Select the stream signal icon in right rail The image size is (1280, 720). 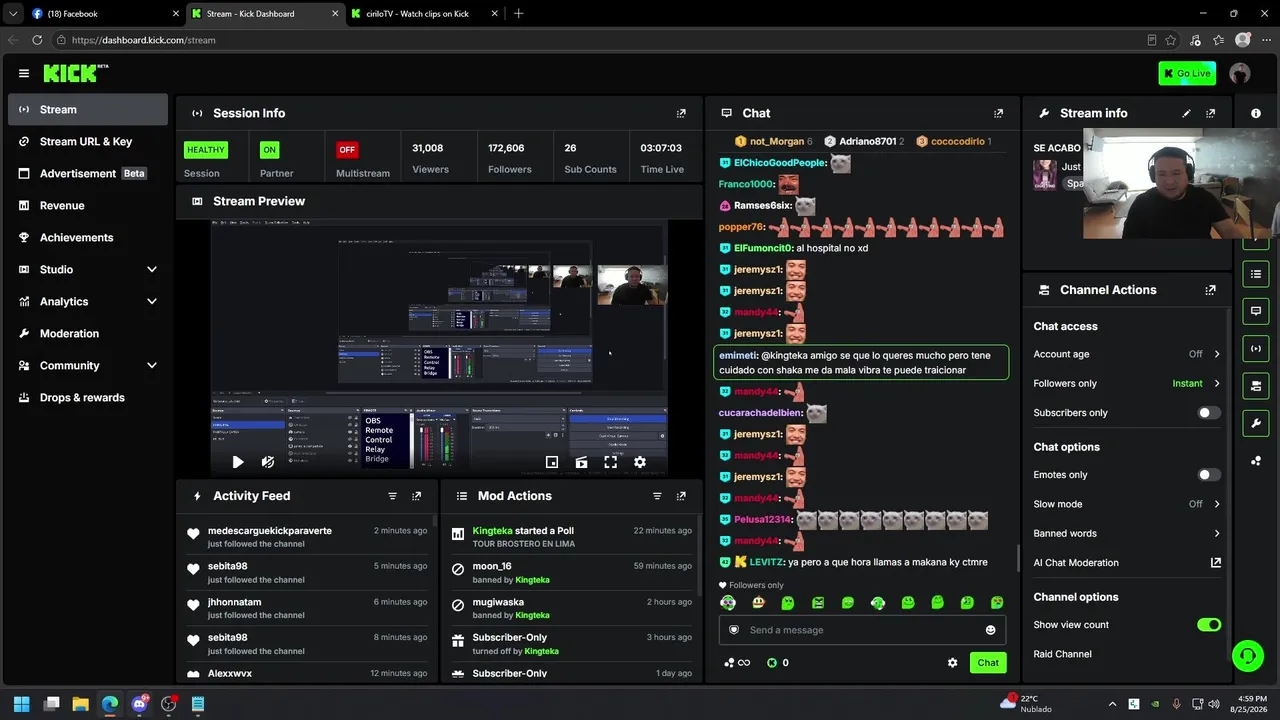1256,348
